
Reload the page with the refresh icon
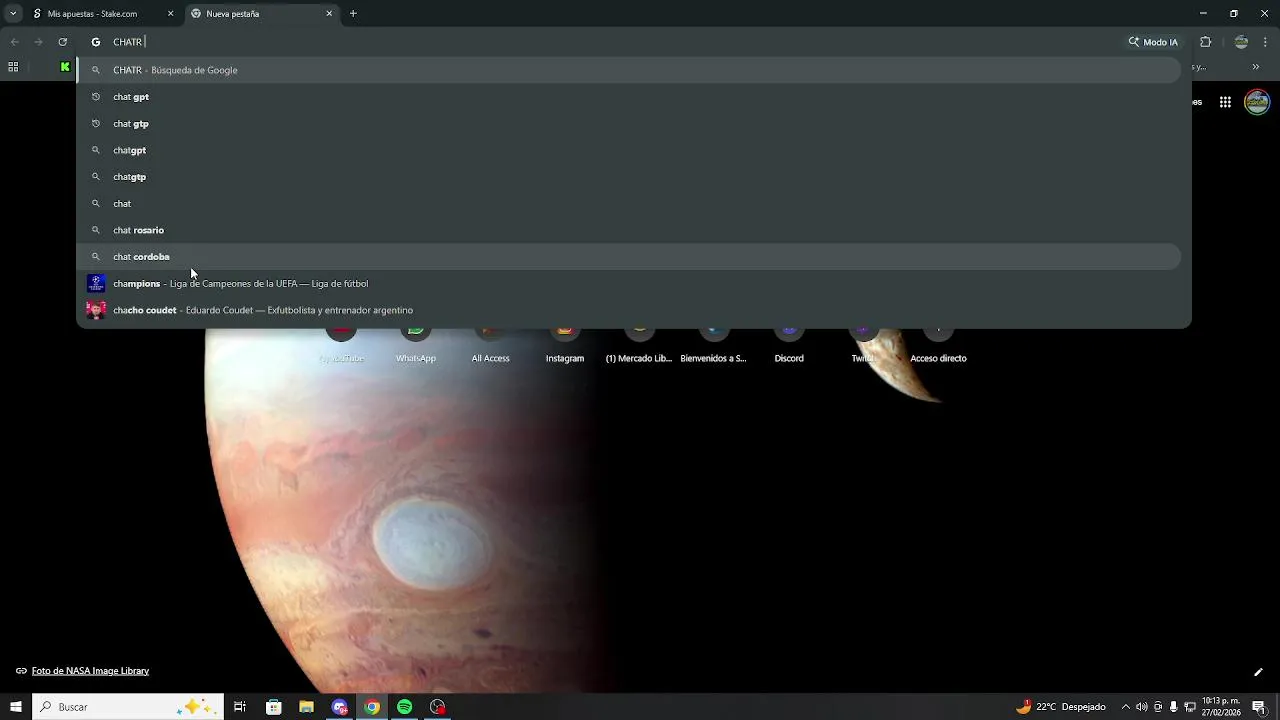click(62, 42)
